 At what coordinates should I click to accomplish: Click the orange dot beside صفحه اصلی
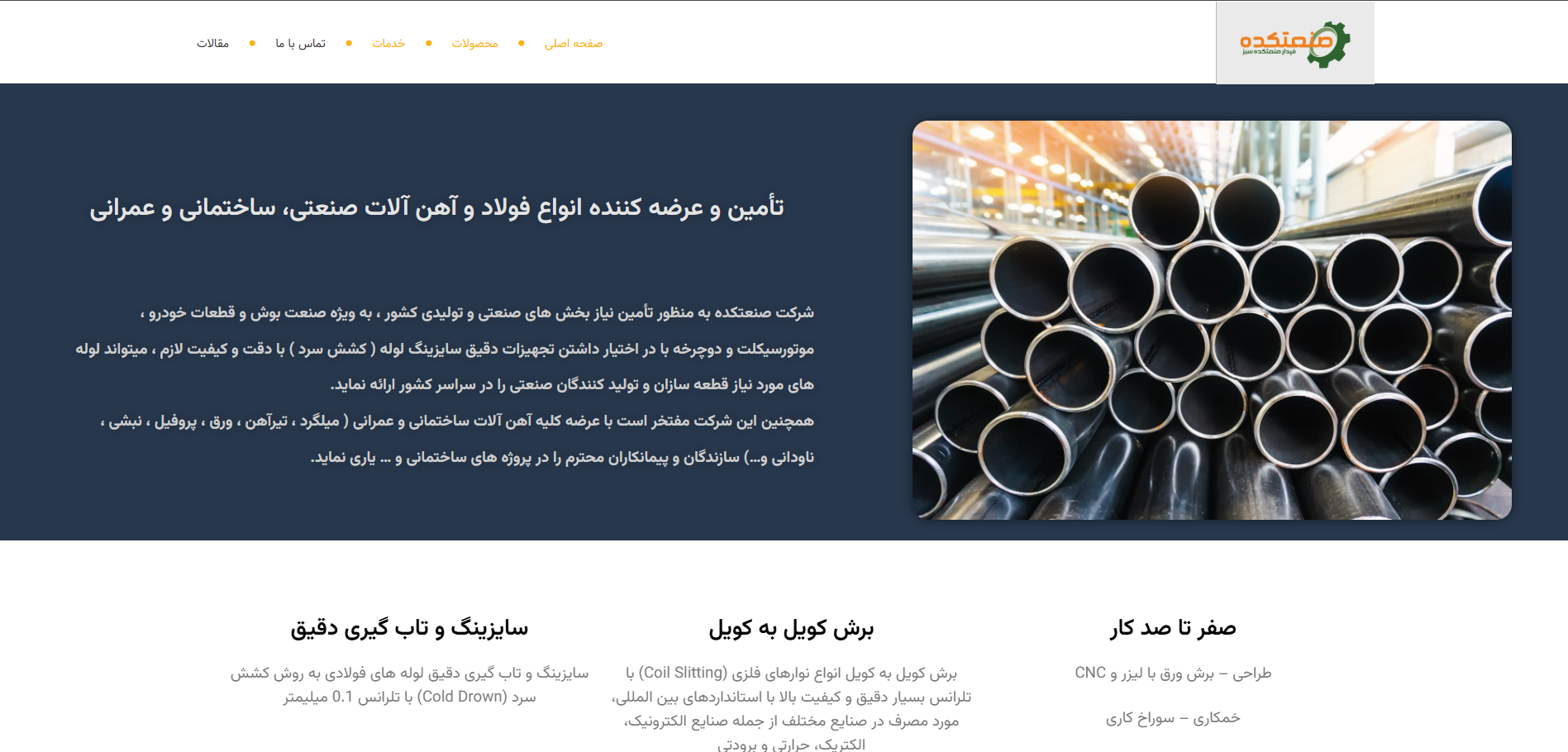[520, 42]
